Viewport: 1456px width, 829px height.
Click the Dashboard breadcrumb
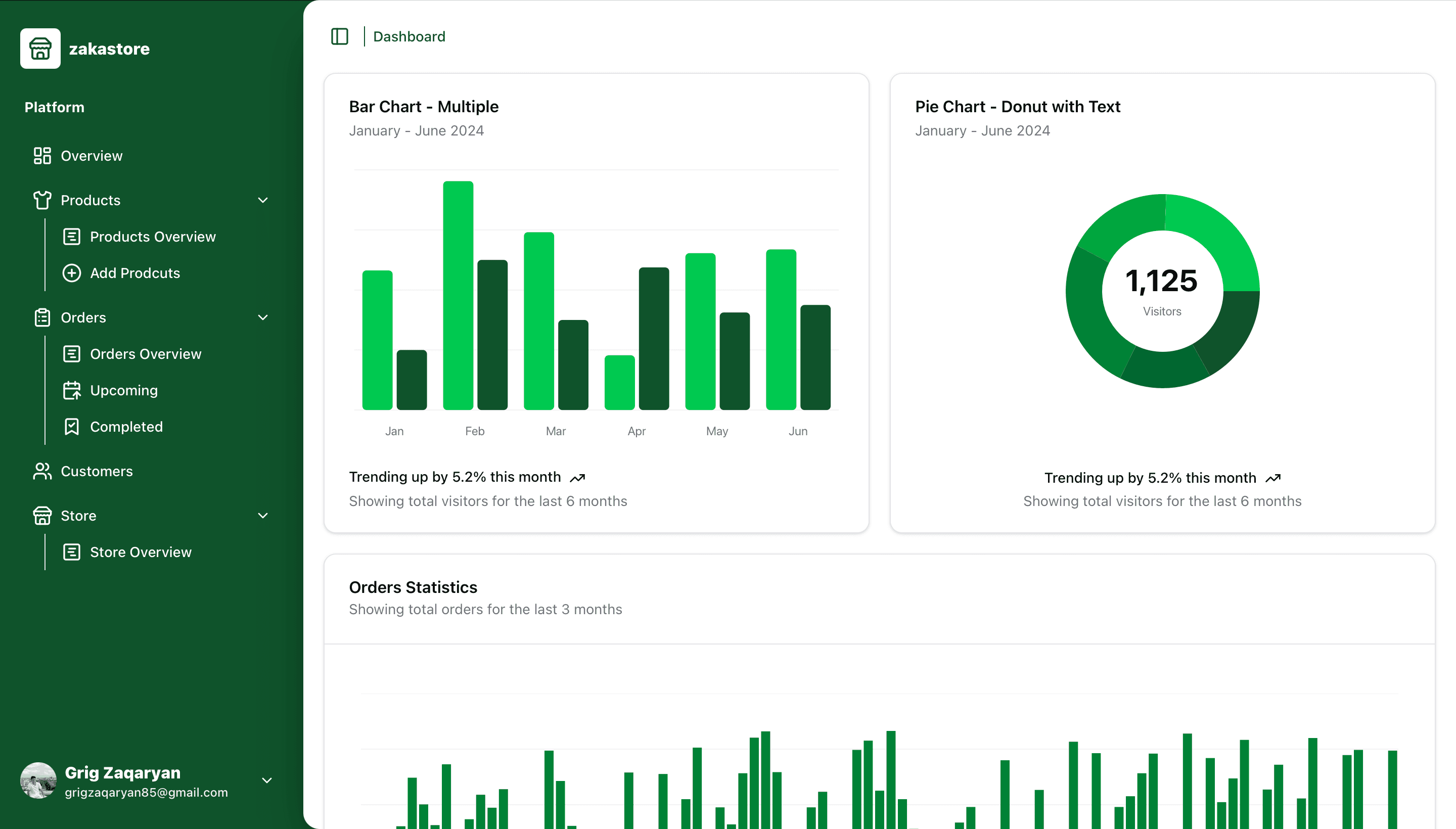409,36
